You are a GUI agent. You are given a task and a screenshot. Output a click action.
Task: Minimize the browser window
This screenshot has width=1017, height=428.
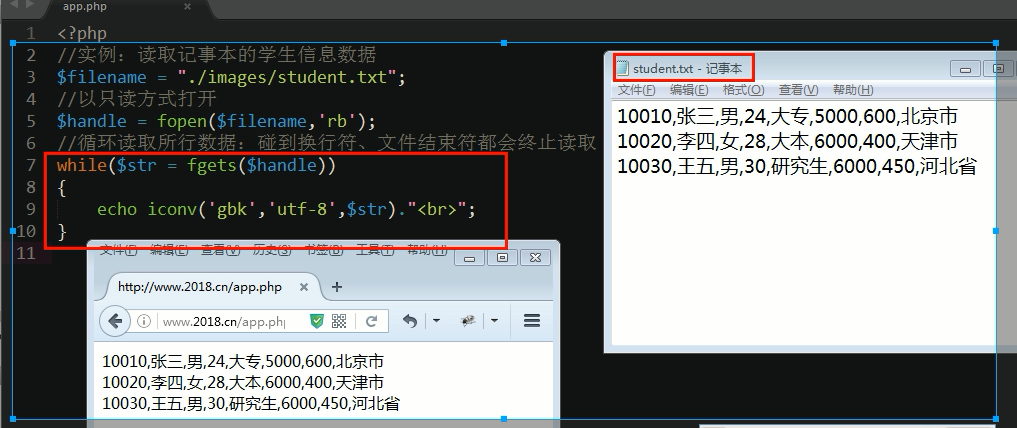pyautogui.click(x=470, y=257)
